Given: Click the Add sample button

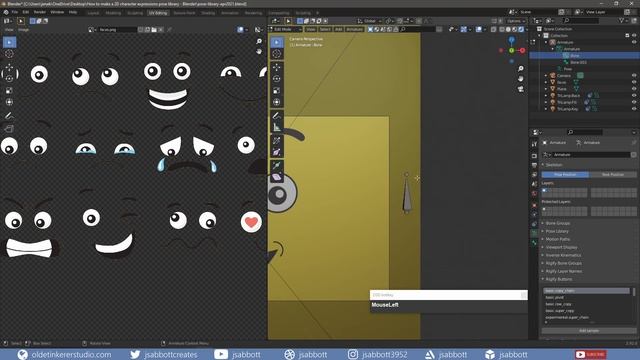Looking at the screenshot, I should [589, 331].
